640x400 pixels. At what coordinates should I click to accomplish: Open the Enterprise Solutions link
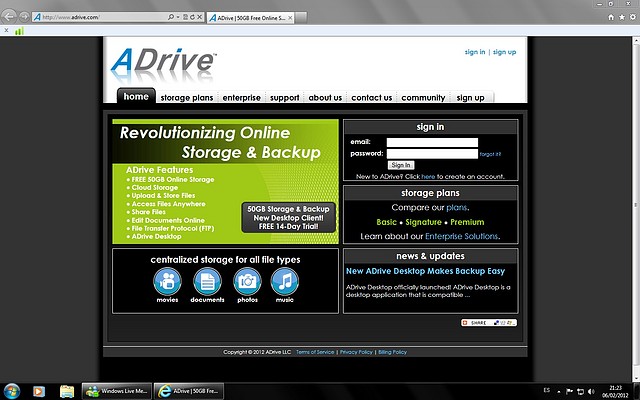461,236
